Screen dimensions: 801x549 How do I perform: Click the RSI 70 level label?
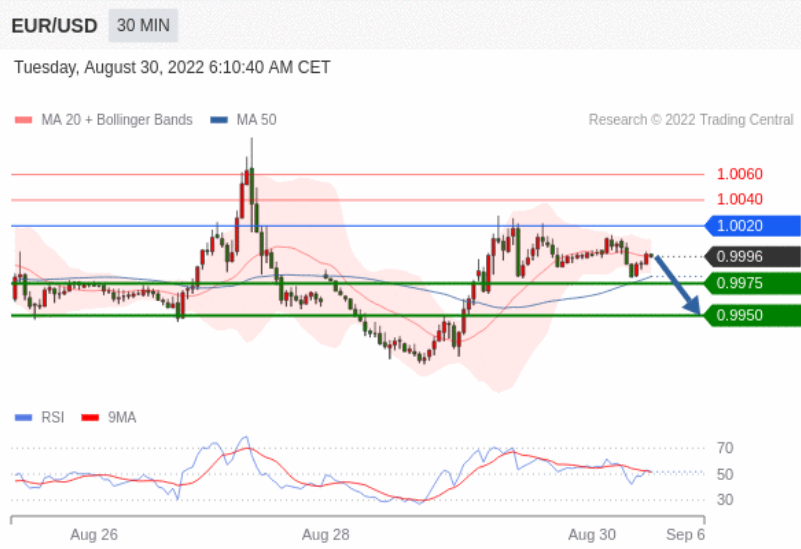coord(725,448)
